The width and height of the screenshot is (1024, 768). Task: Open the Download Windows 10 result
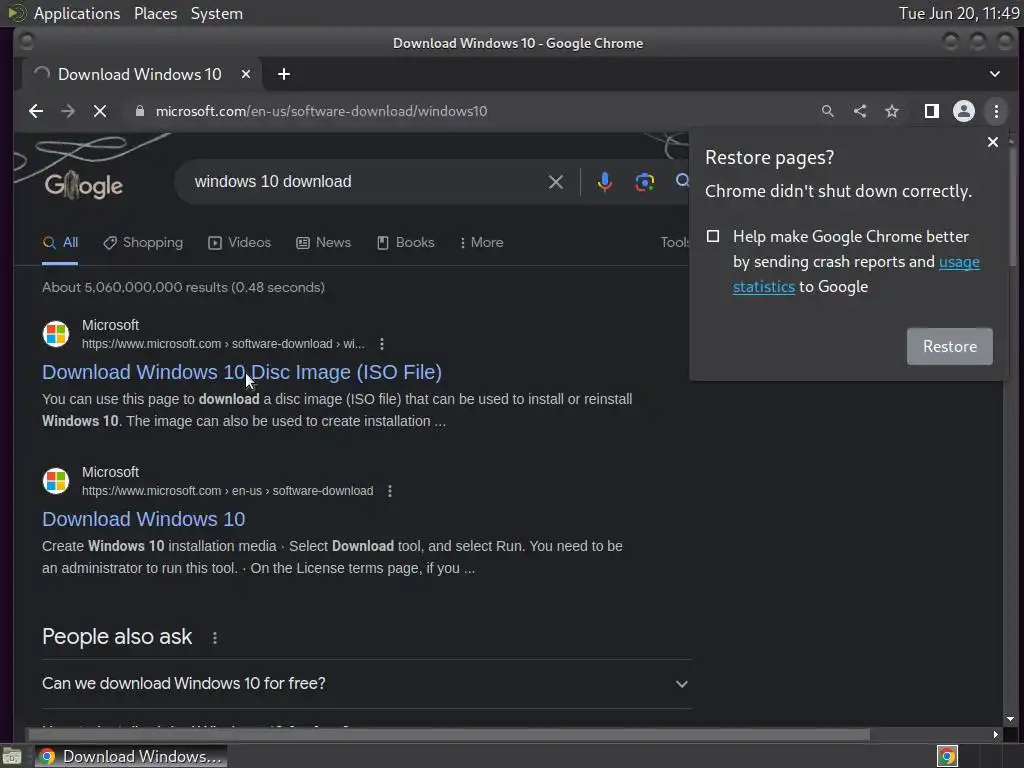pos(144,519)
